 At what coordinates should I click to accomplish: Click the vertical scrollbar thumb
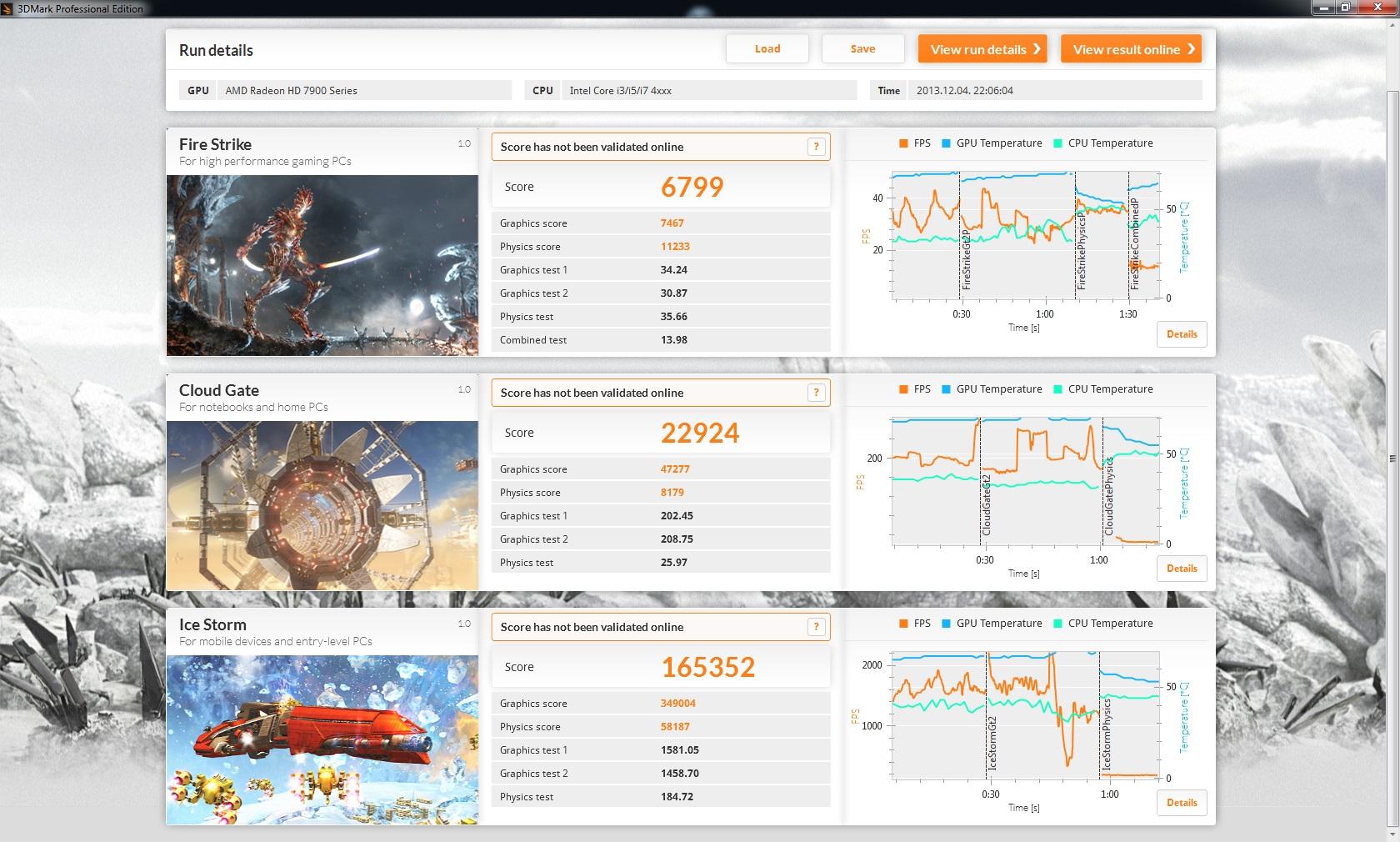(x=1392, y=459)
